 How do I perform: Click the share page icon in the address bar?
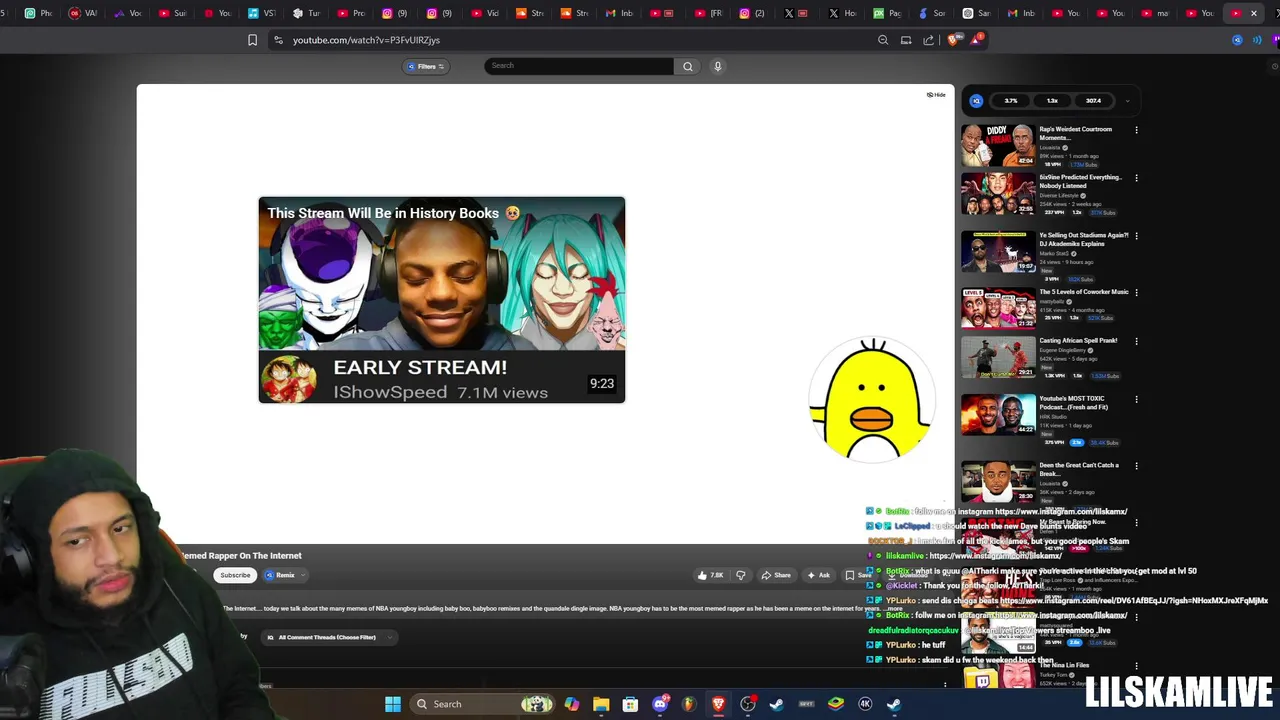(928, 40)
